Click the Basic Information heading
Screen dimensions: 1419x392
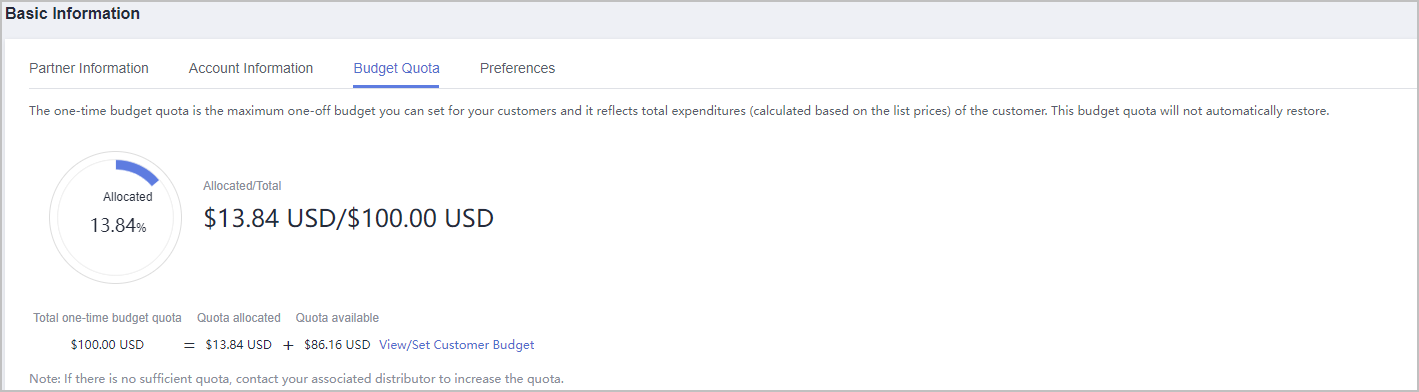pyautogui.click(x=73, y=14)
